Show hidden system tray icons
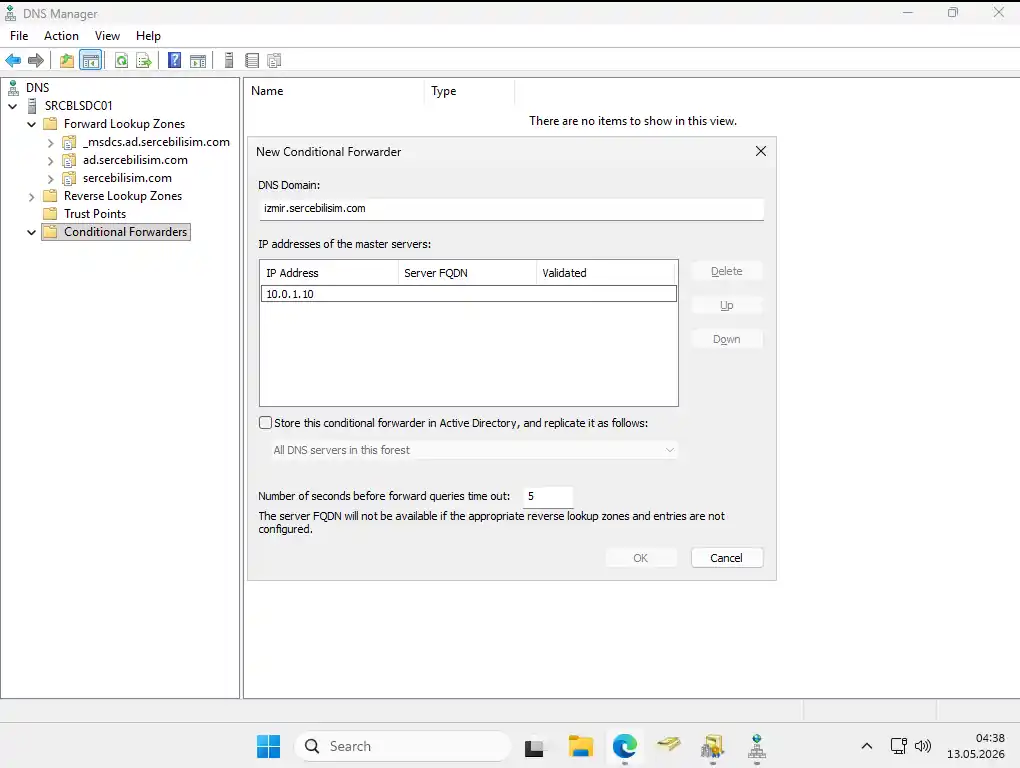The width and height of the screenshot is (1020, 768). point(866,746)
